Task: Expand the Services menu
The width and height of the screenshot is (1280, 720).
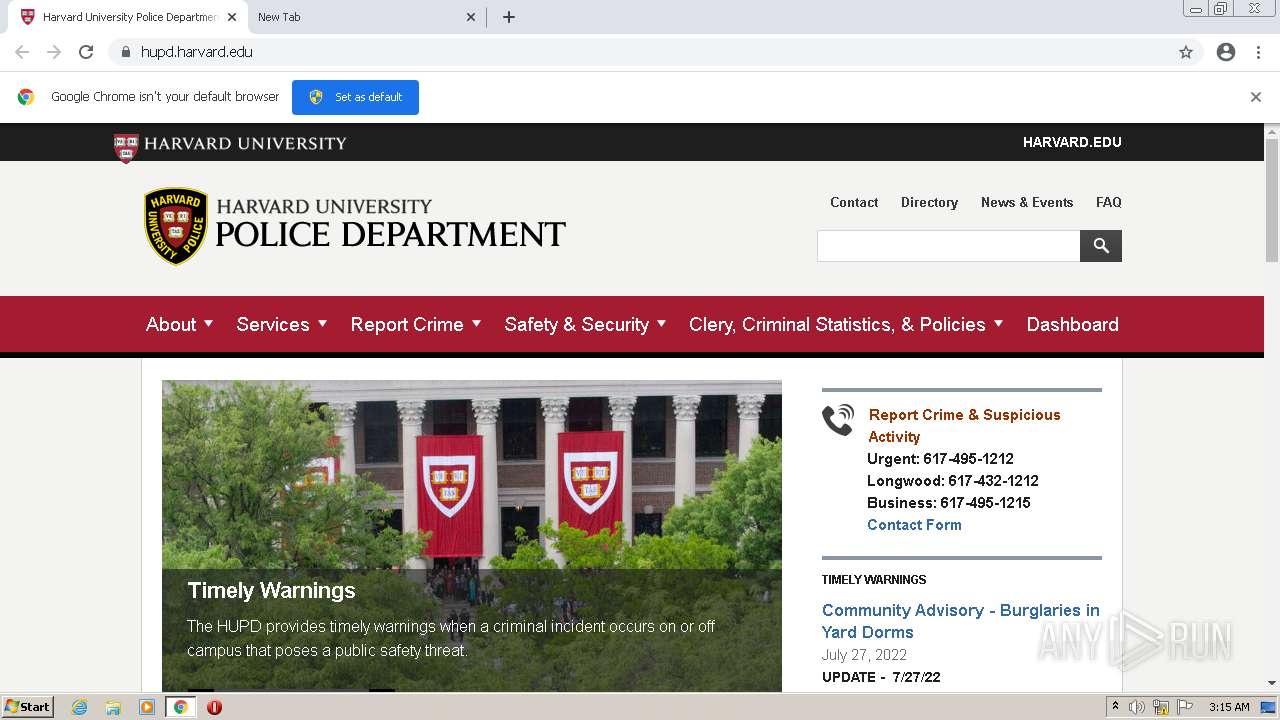Action: pyautogui.click(x=282, y=324)
